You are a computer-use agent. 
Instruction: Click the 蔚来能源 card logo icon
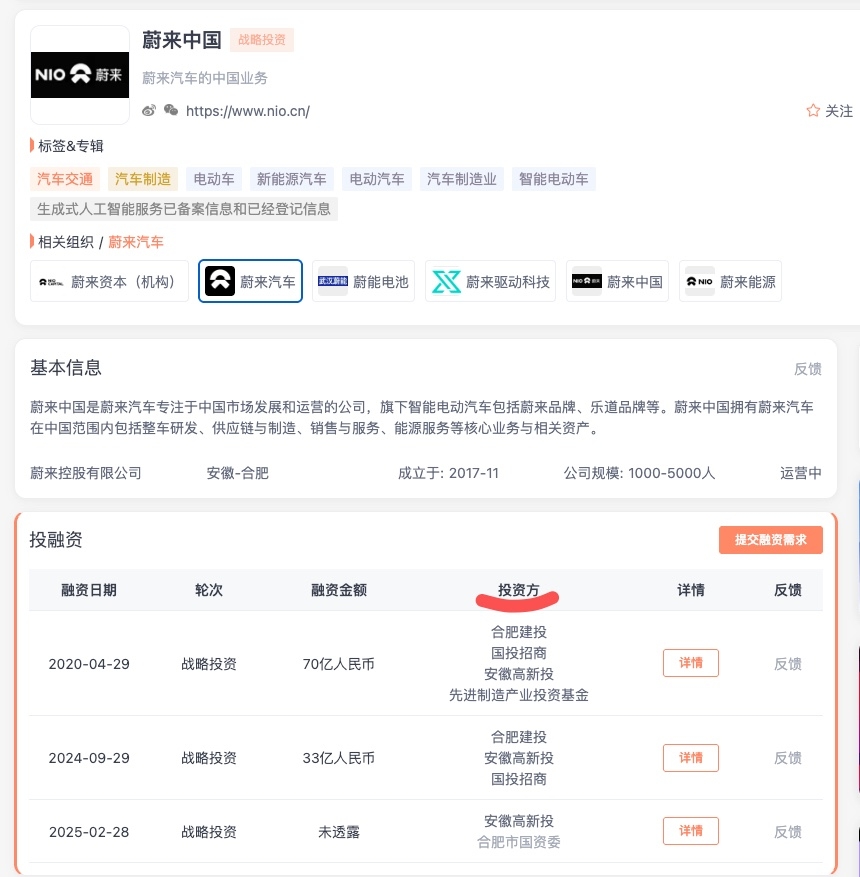click(x=700, y=281)
